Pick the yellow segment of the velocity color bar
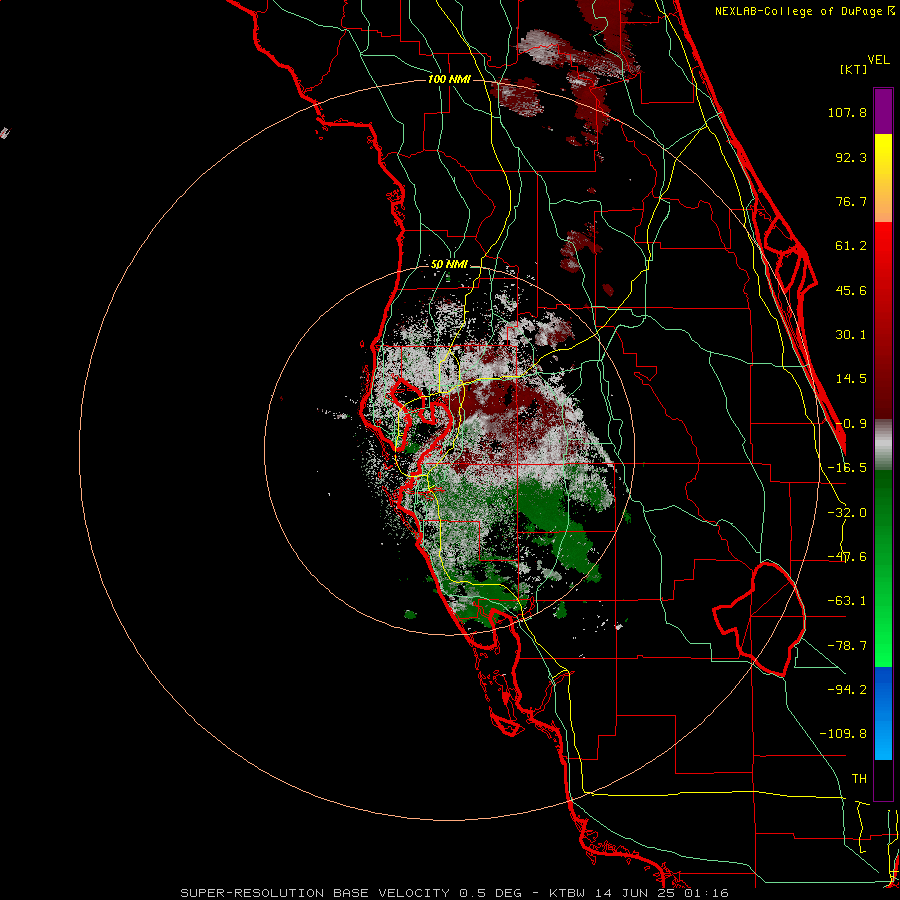The height and width of the screenshot is (900, 900). point(883,156)
